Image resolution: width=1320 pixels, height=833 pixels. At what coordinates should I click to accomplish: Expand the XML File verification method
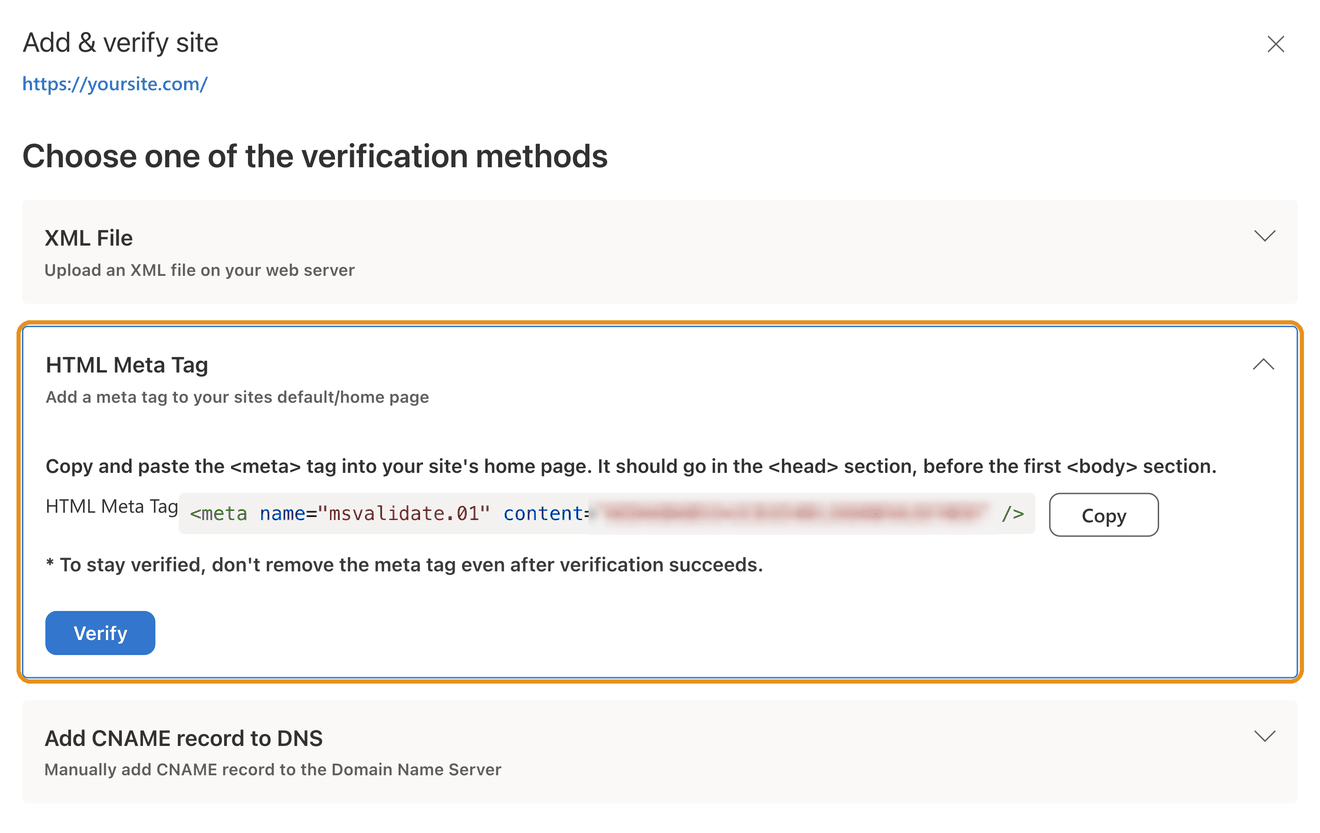(1264, 236)
